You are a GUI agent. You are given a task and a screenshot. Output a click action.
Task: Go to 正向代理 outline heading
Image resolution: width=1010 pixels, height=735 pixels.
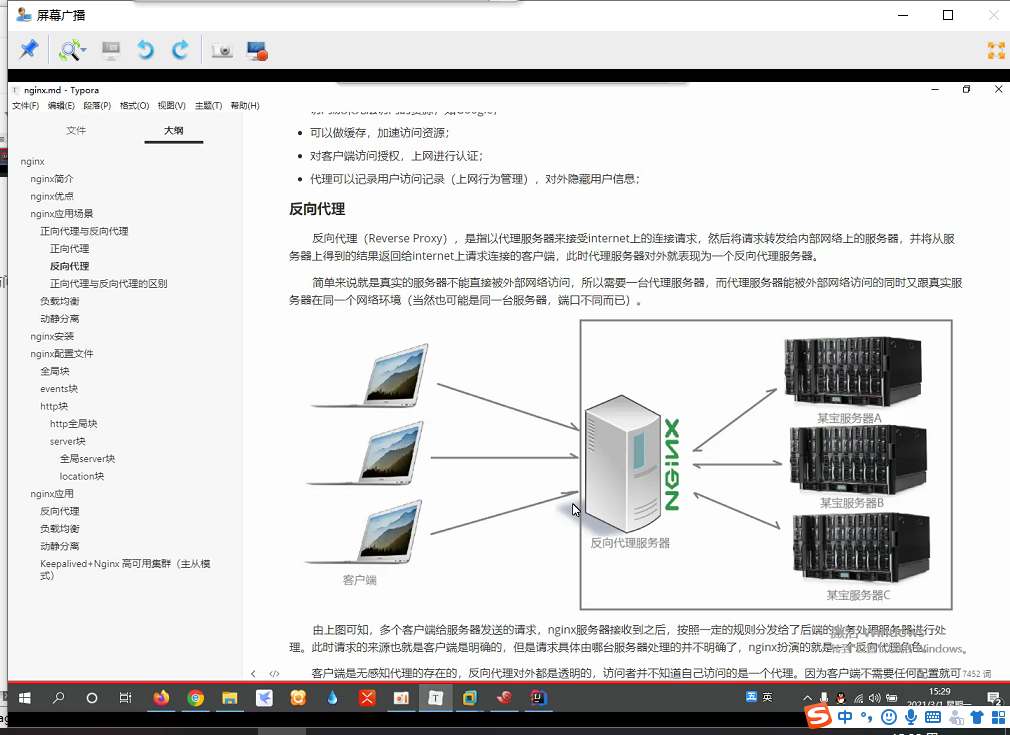(x=70, y=249)
